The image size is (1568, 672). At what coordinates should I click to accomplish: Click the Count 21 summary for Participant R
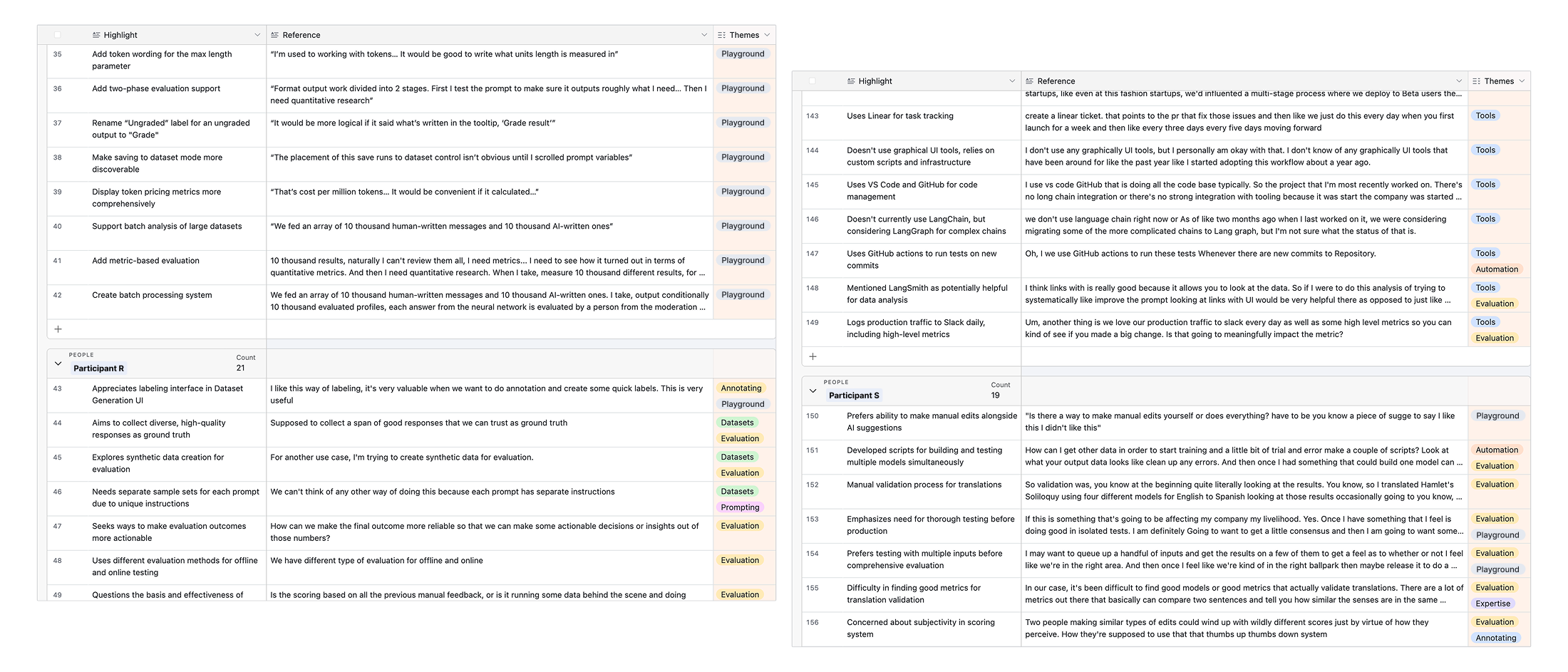(x=245, y=363)
